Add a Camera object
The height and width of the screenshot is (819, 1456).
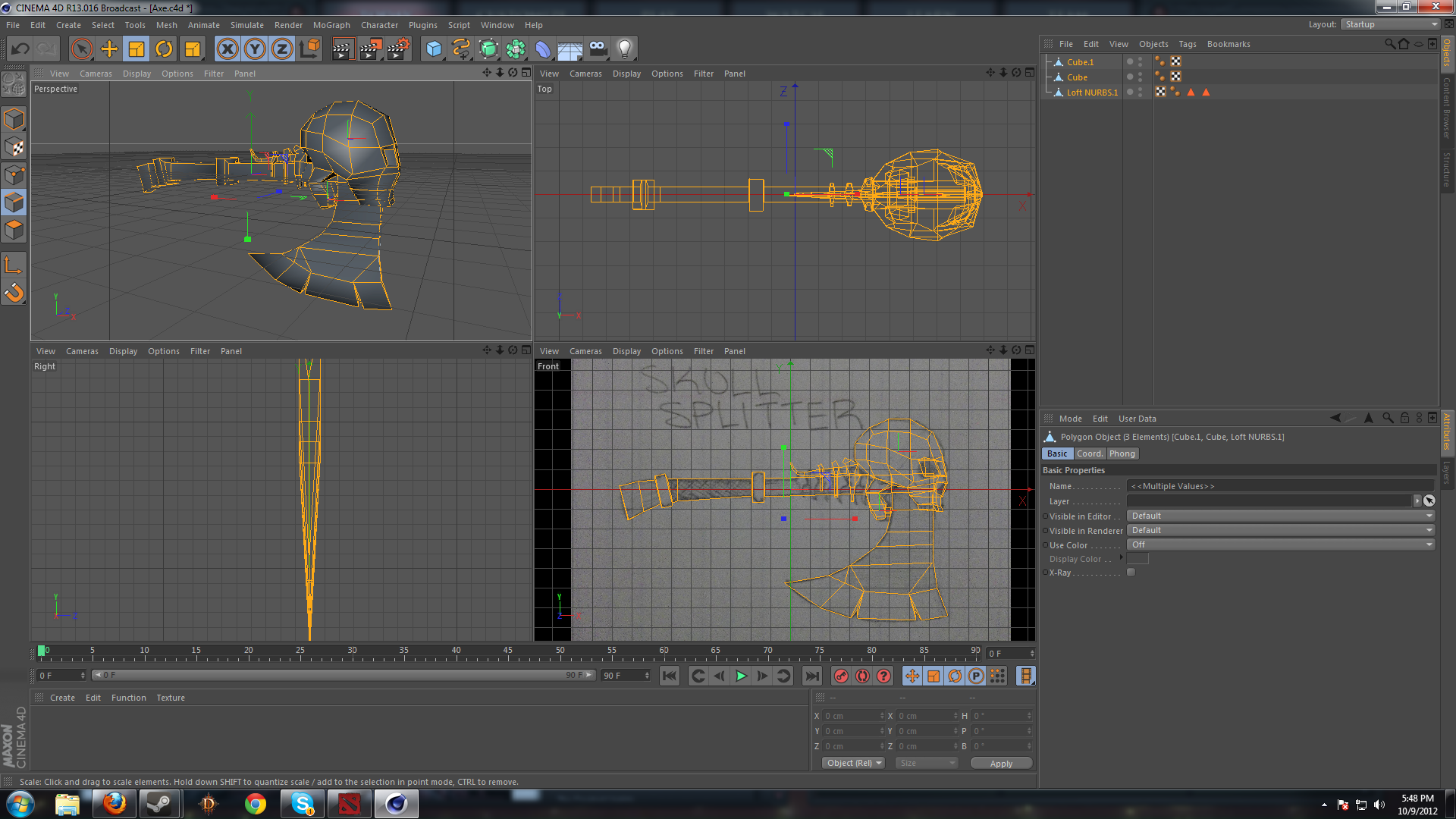598,49
